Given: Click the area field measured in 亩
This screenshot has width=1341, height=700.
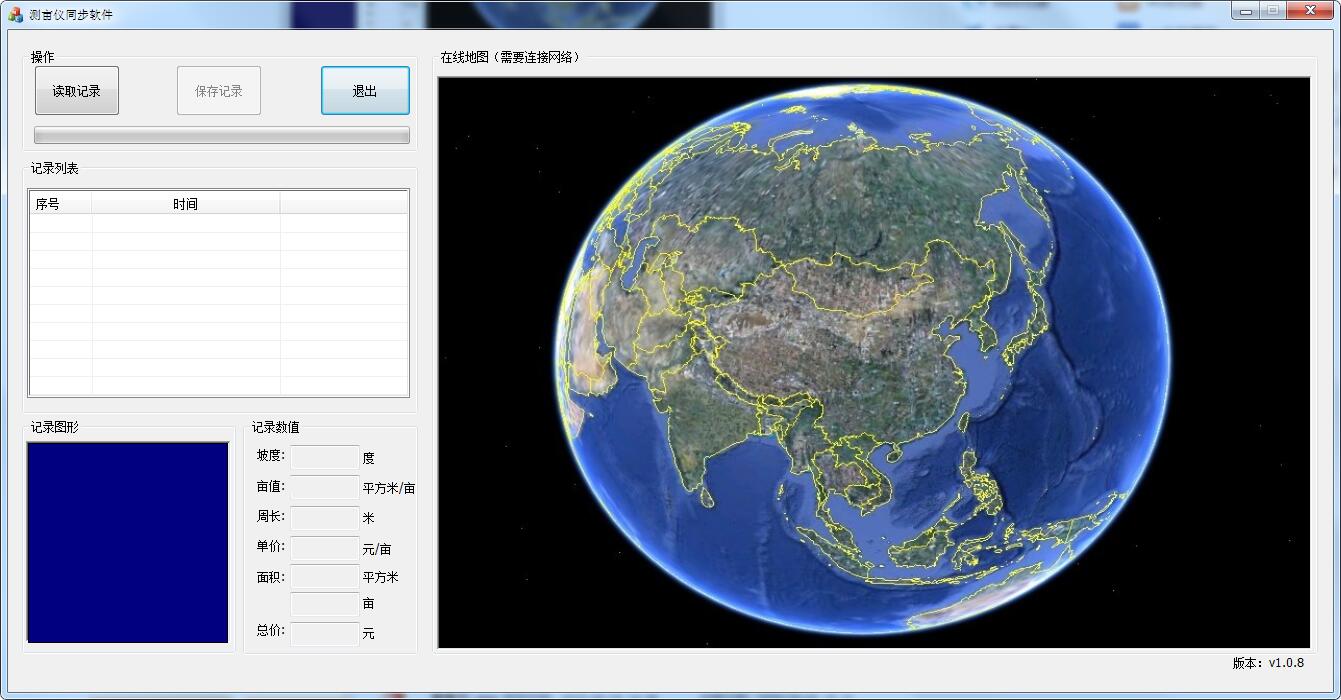Looking at the screenshot, I should pos(324,603).
